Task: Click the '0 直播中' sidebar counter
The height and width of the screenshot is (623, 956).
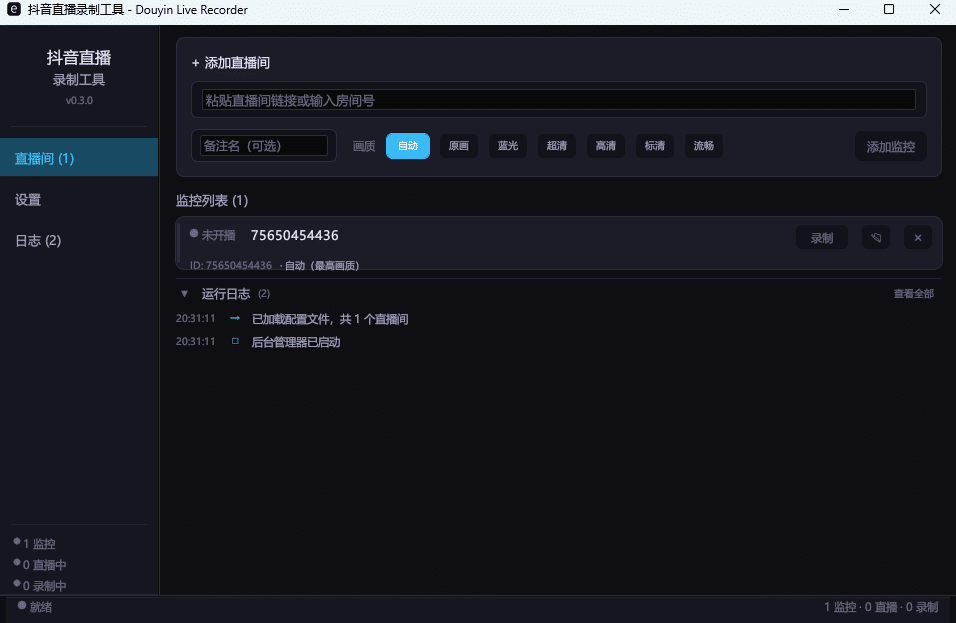Action: tap(40, 564)
